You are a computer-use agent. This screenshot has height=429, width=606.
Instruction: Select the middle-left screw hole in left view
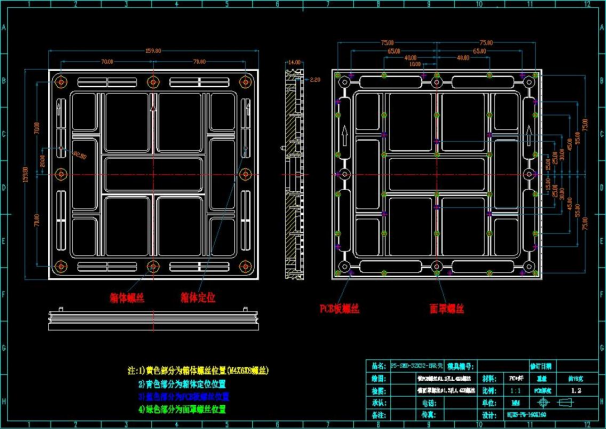point(62,172)
